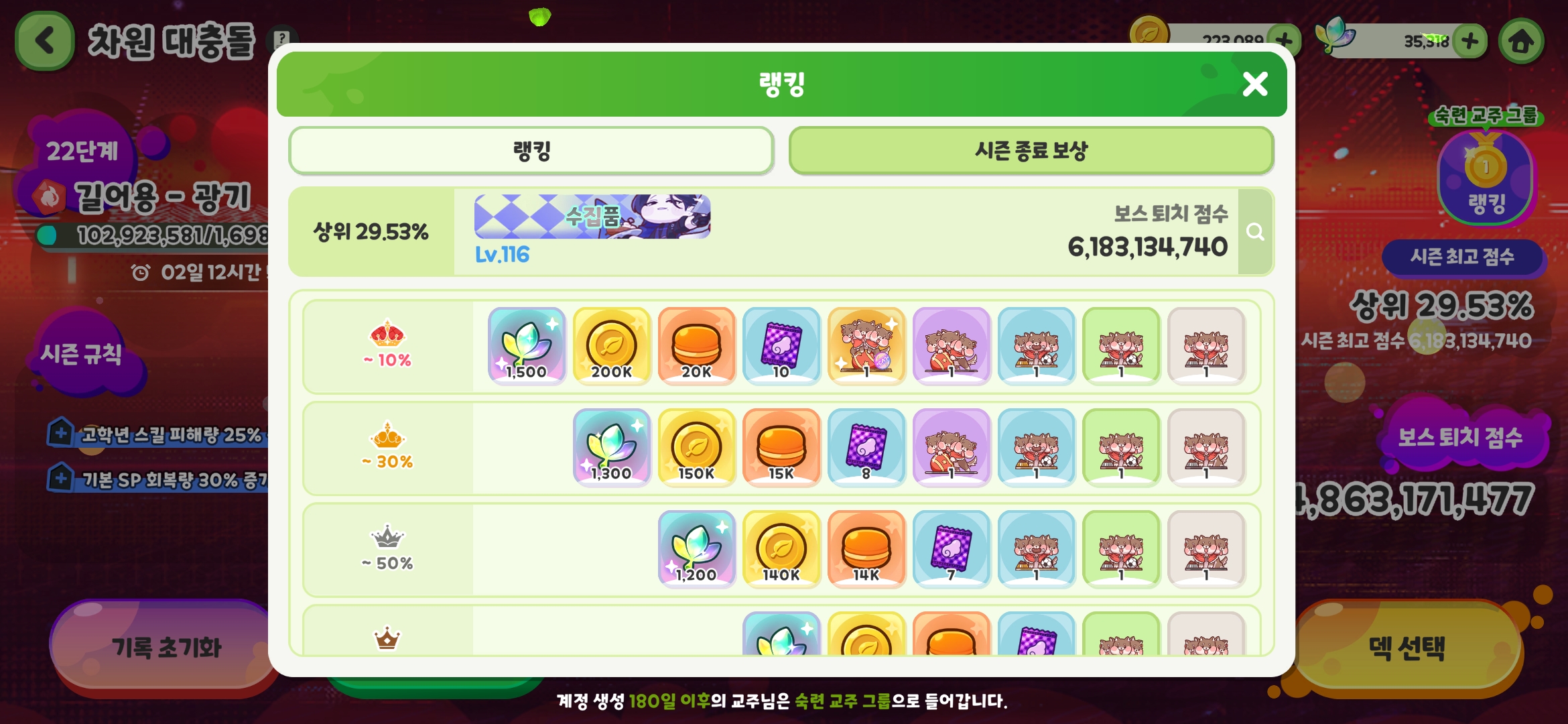Open the home icon button
This screenshot has height=724, width=1568.
pos(1521,42)
